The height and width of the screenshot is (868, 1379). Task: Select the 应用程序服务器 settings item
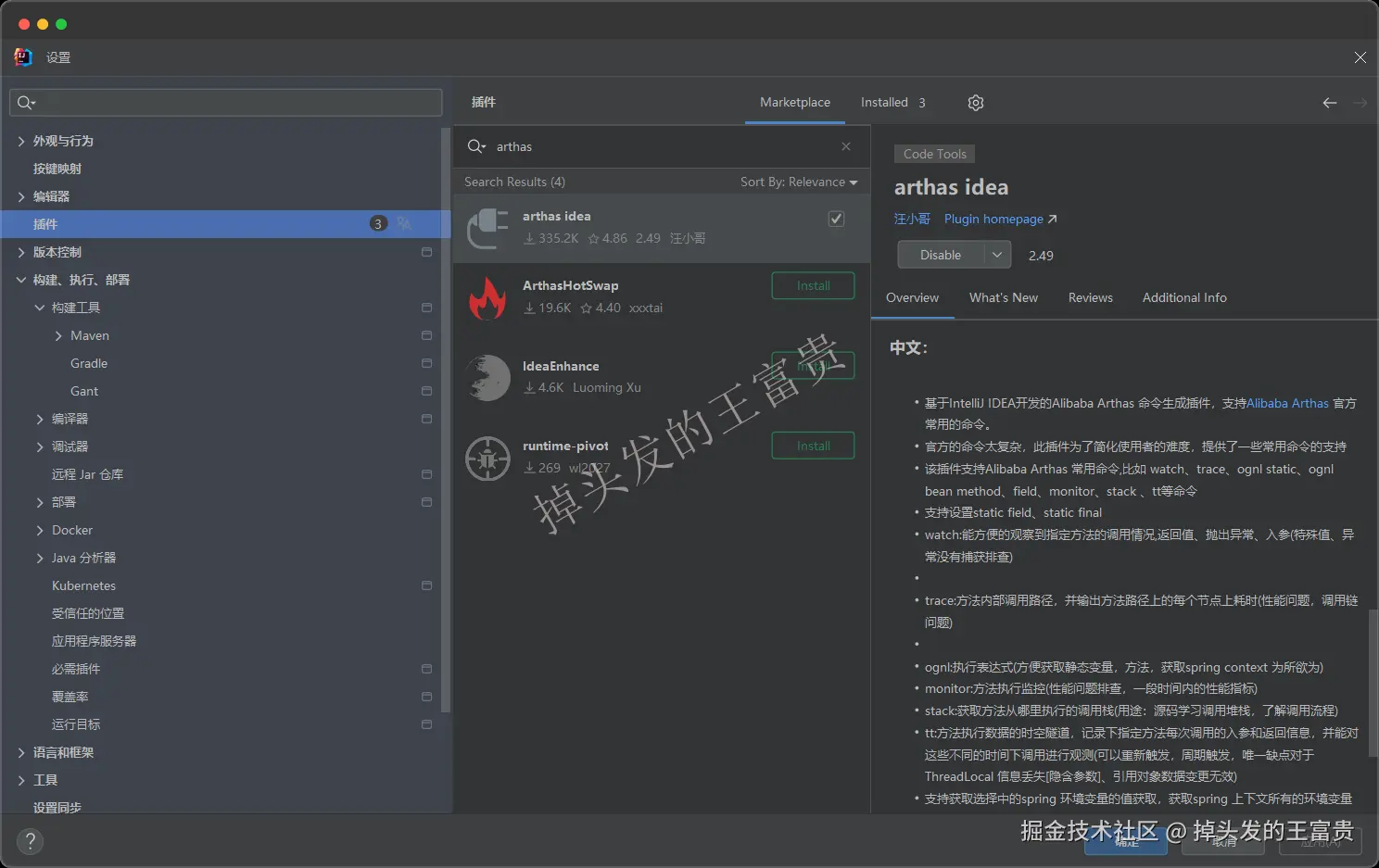click(94, 641)
